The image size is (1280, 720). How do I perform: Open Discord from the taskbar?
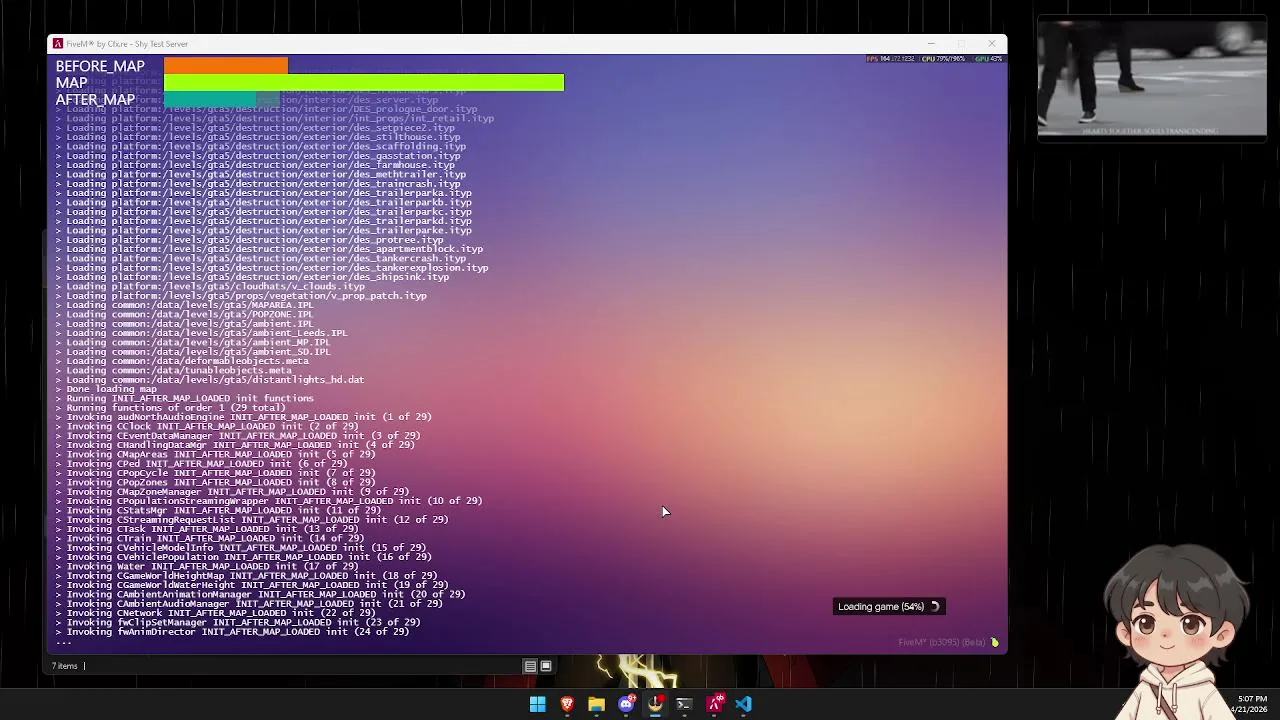pyautogui.click(x=626, y=704)
